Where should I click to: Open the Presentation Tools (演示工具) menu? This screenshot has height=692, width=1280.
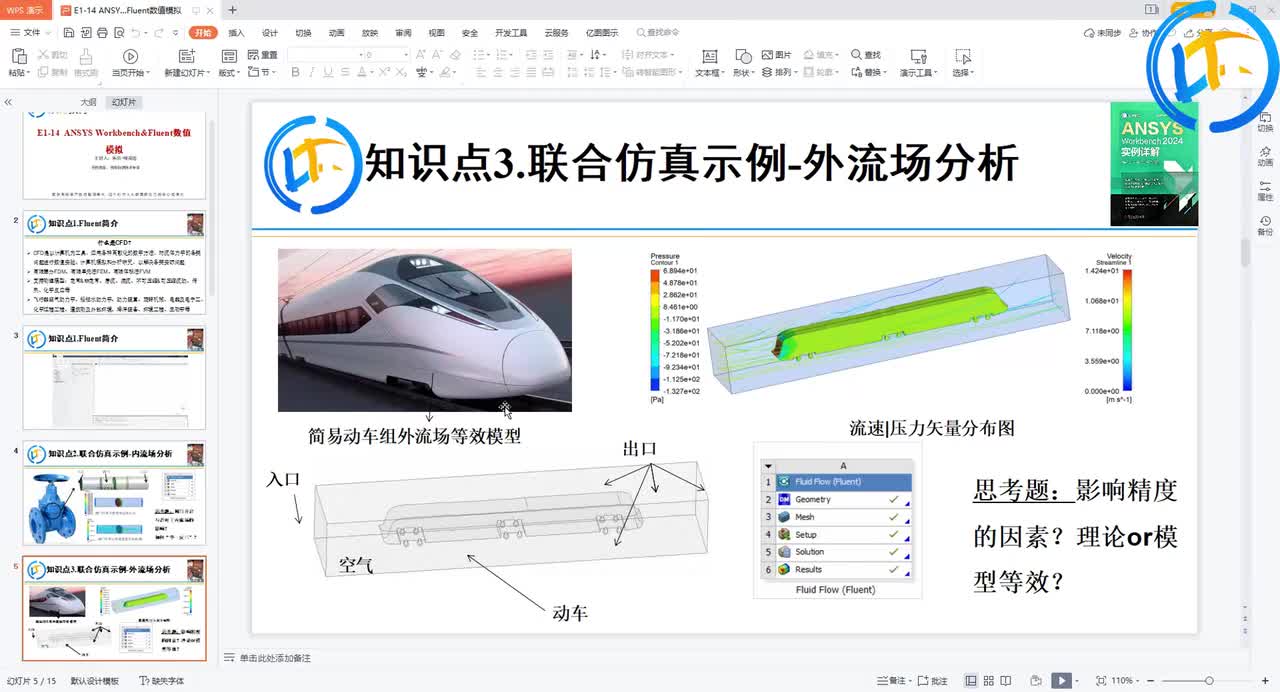pos(918,62)
